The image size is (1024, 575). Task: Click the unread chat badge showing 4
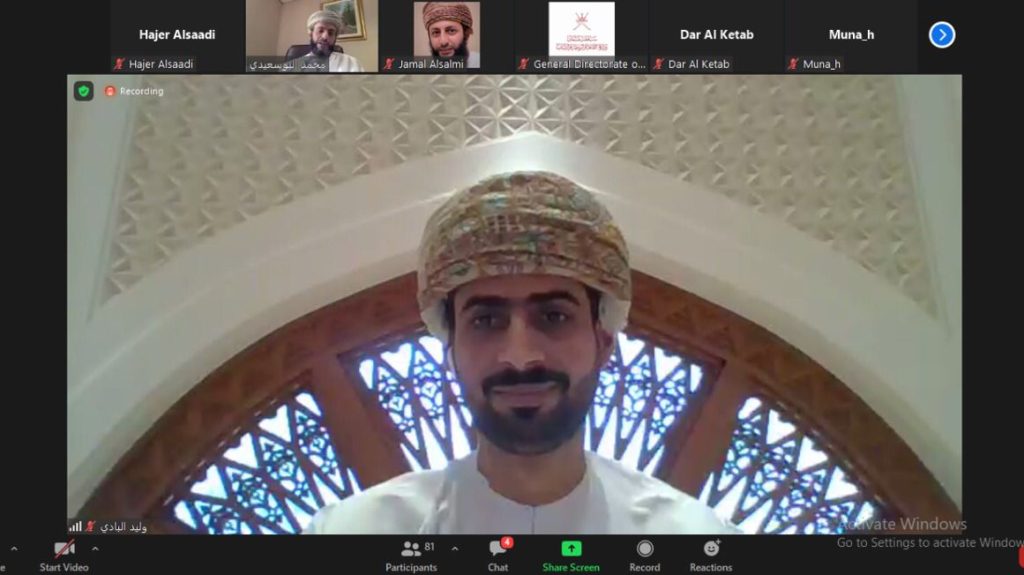[507, 542]
